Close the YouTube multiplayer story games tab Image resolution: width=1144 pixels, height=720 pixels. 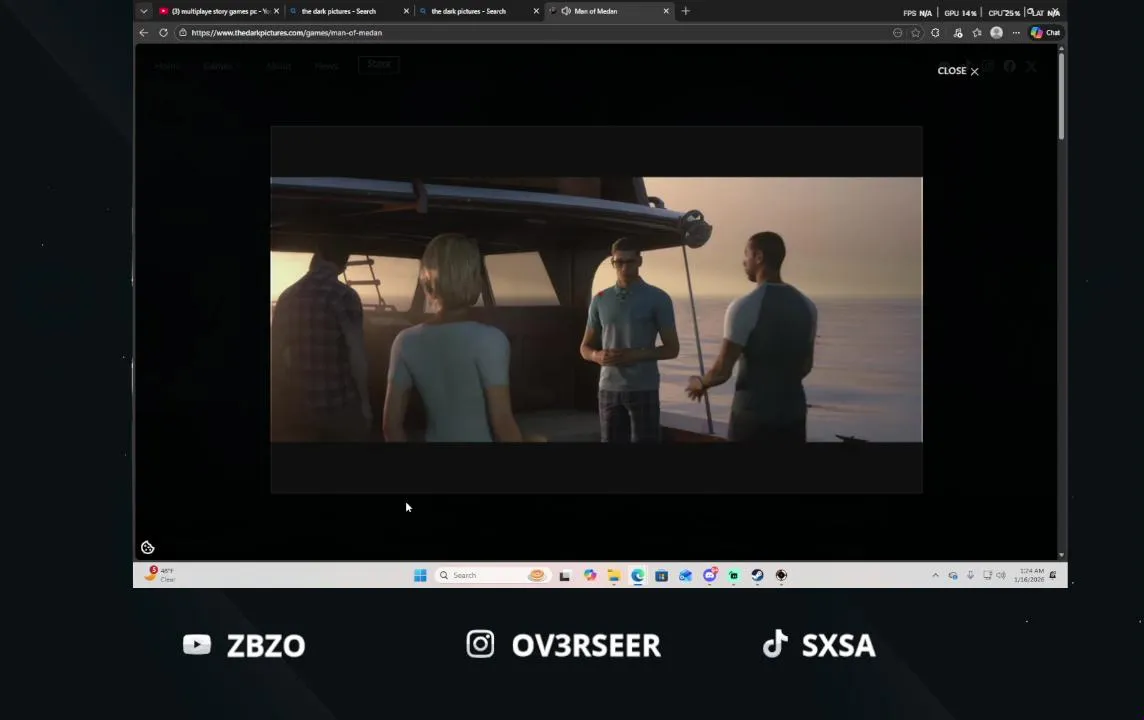[277, 11]
